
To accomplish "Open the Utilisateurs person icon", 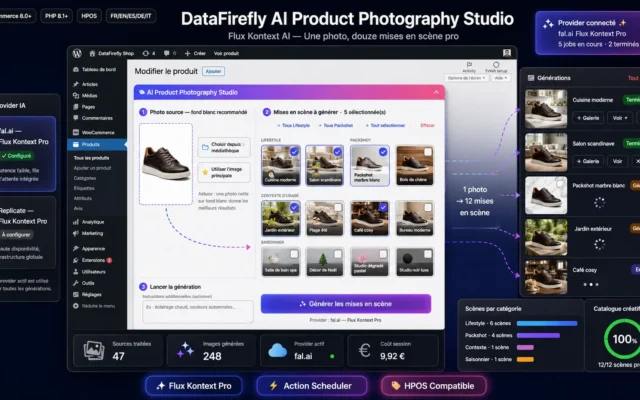I will pos(76,272).
